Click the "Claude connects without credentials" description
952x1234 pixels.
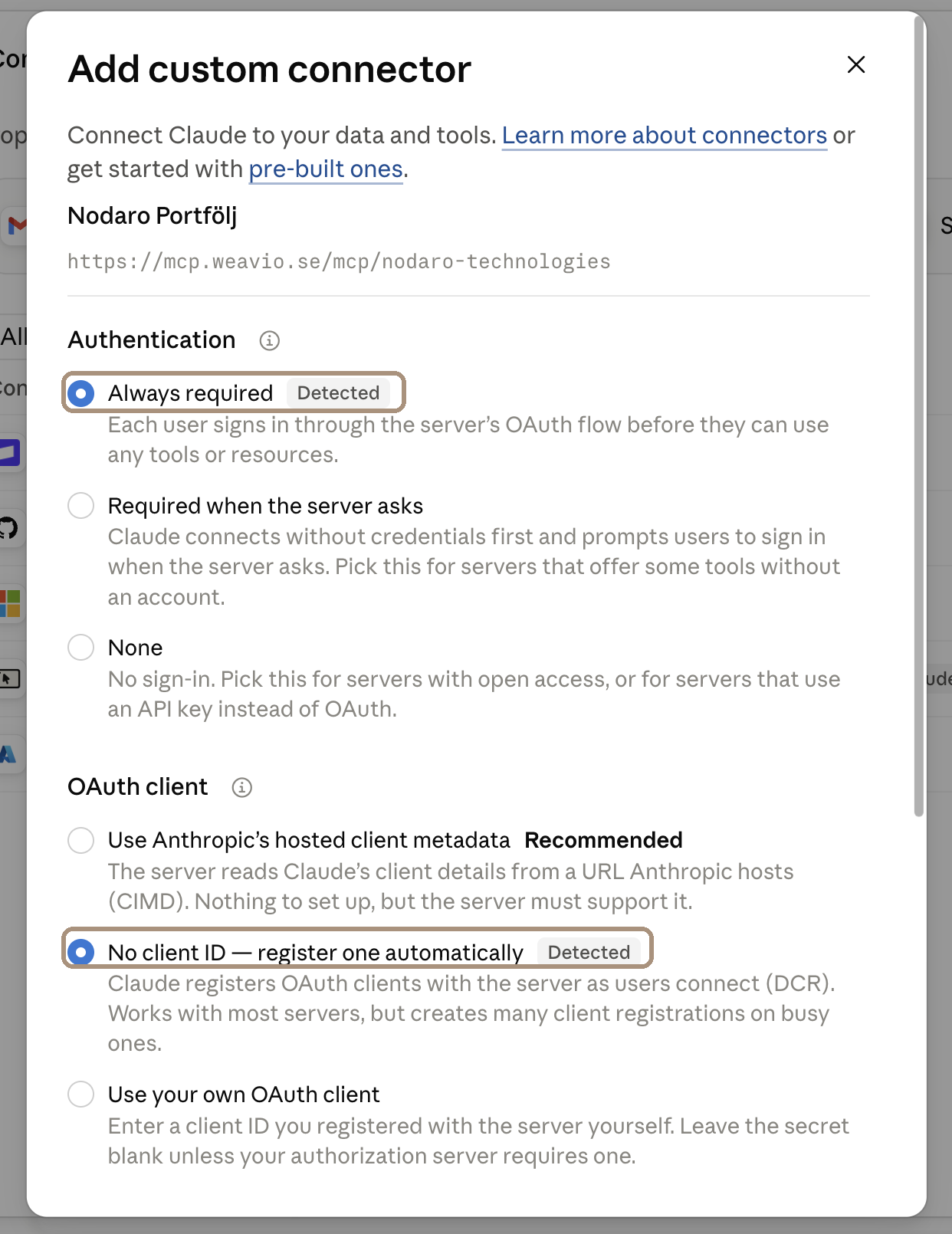tap(474, 567)
